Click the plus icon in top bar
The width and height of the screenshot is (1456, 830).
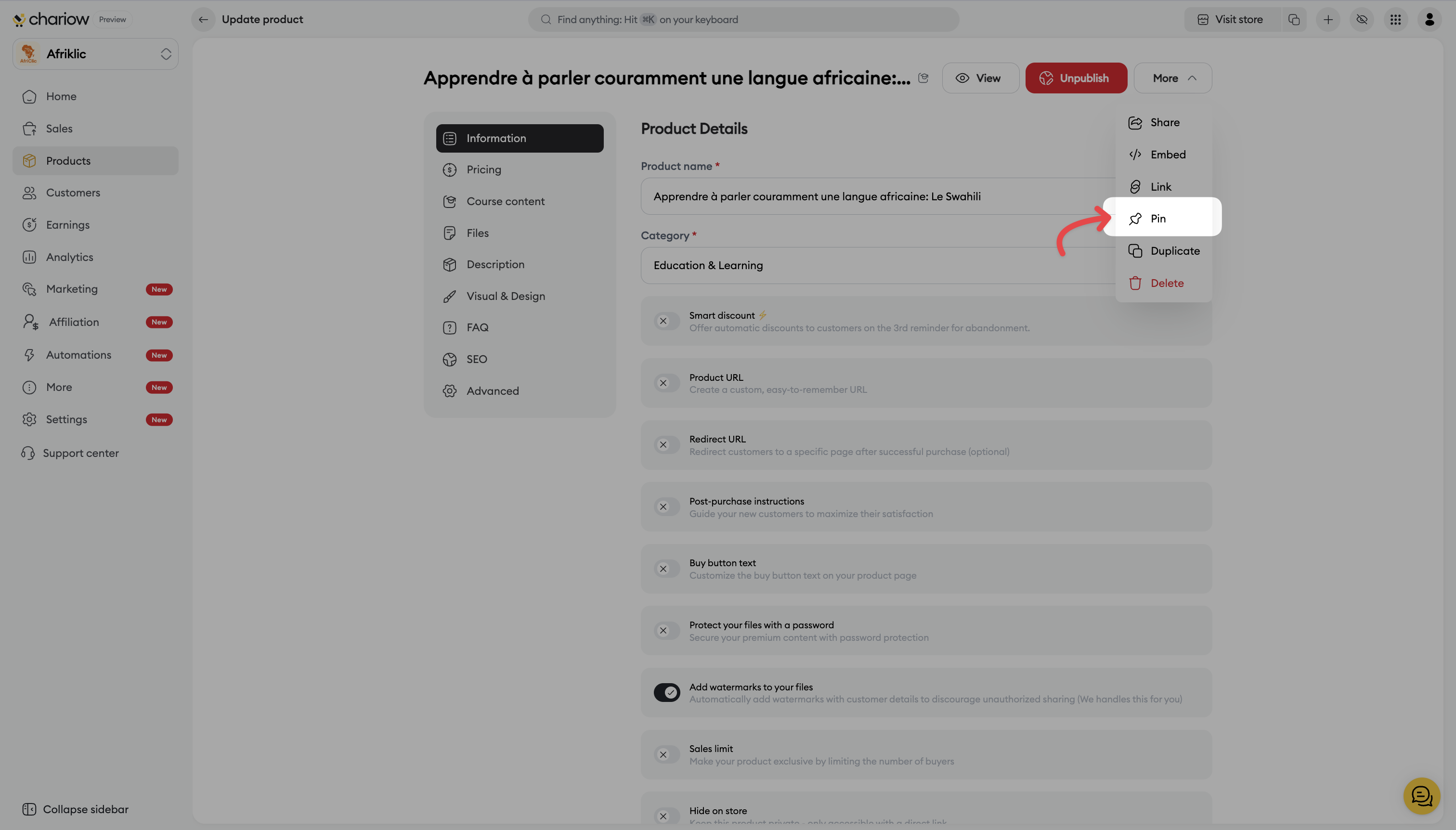point(1328,19)
